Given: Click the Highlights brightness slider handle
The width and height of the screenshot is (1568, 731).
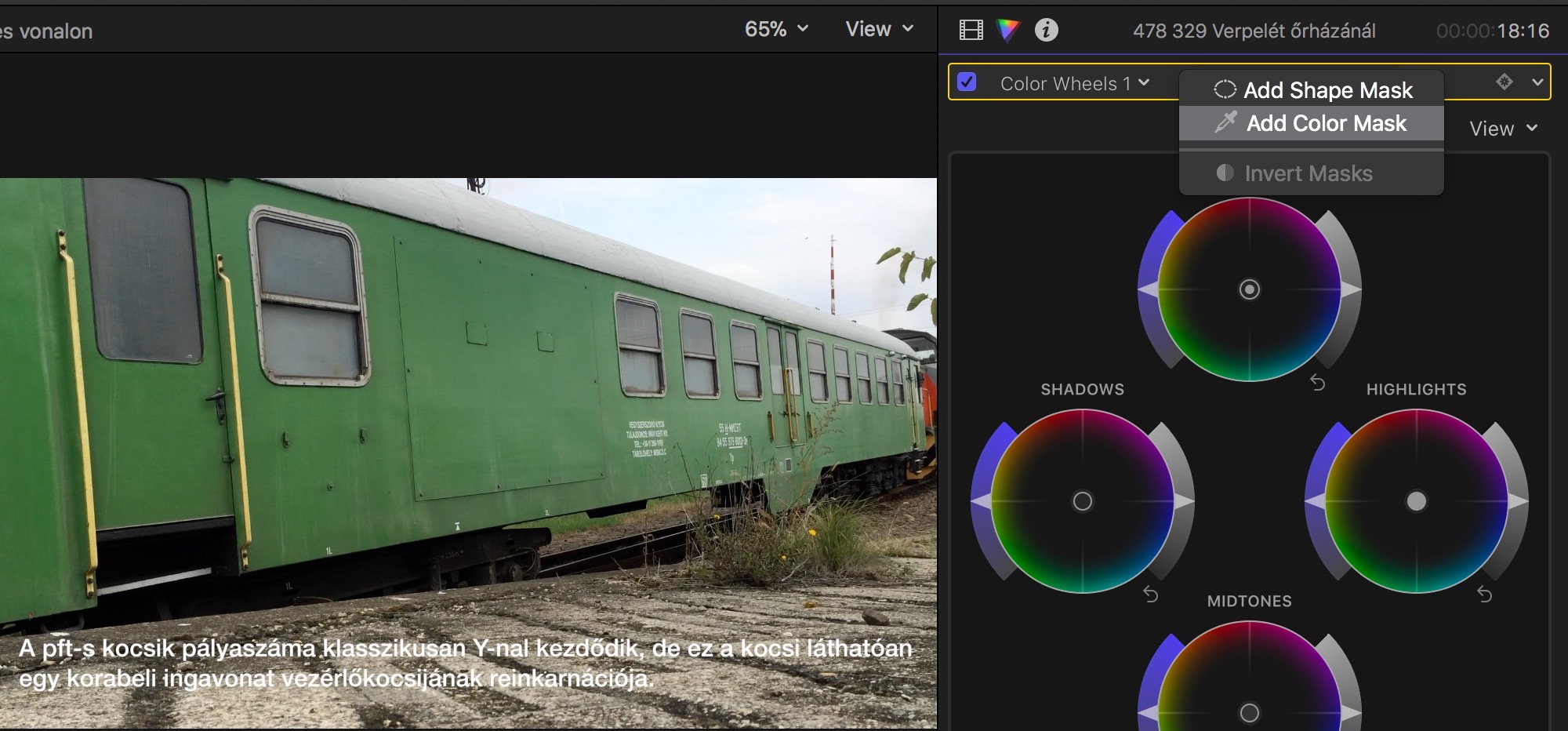Looking at the screenshot, I should [1519, 501].
